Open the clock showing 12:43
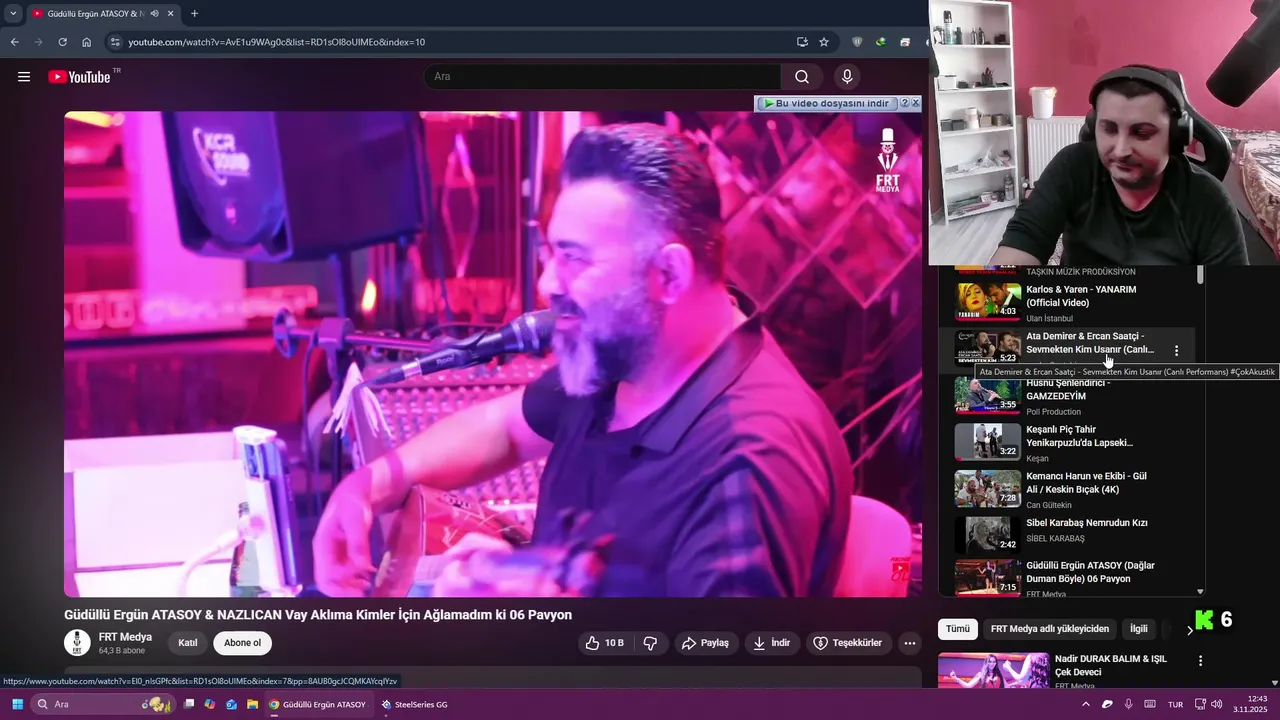 click(x=1251, y=704)
